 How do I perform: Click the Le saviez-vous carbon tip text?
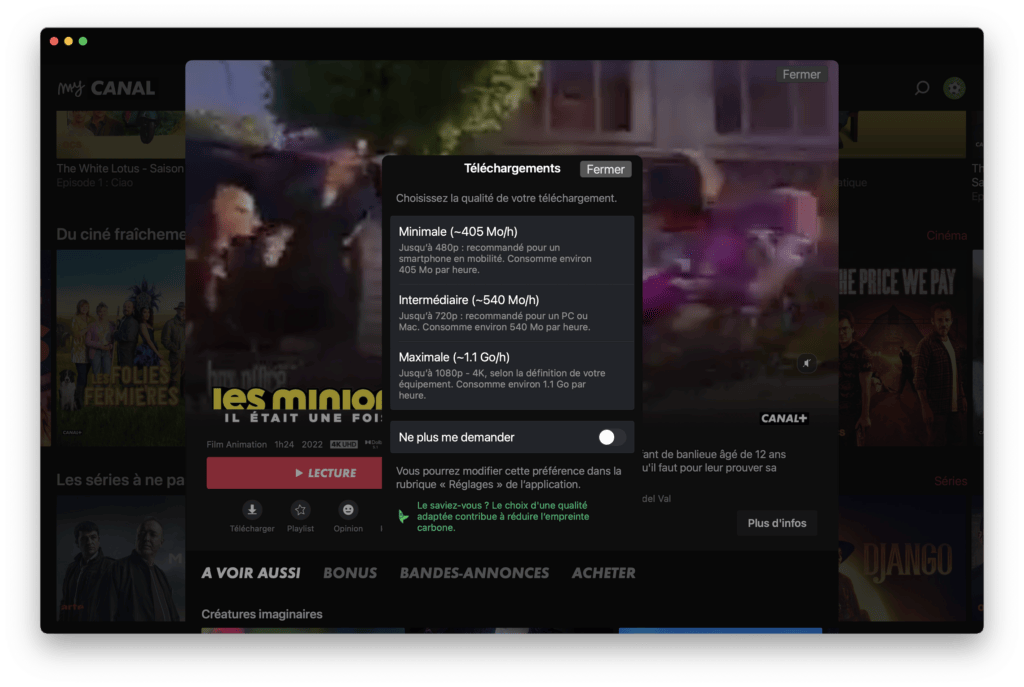tap(503, 517)
